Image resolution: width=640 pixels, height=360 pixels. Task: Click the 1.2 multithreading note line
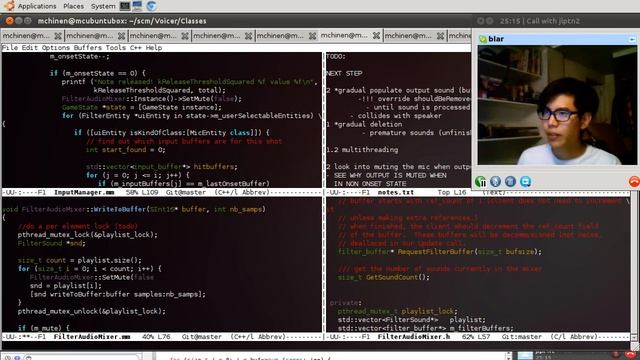(x=362, y=150)
